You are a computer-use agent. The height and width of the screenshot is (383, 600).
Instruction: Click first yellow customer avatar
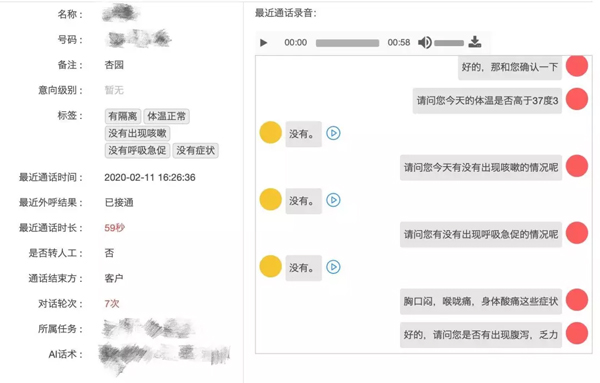[271, 132]
